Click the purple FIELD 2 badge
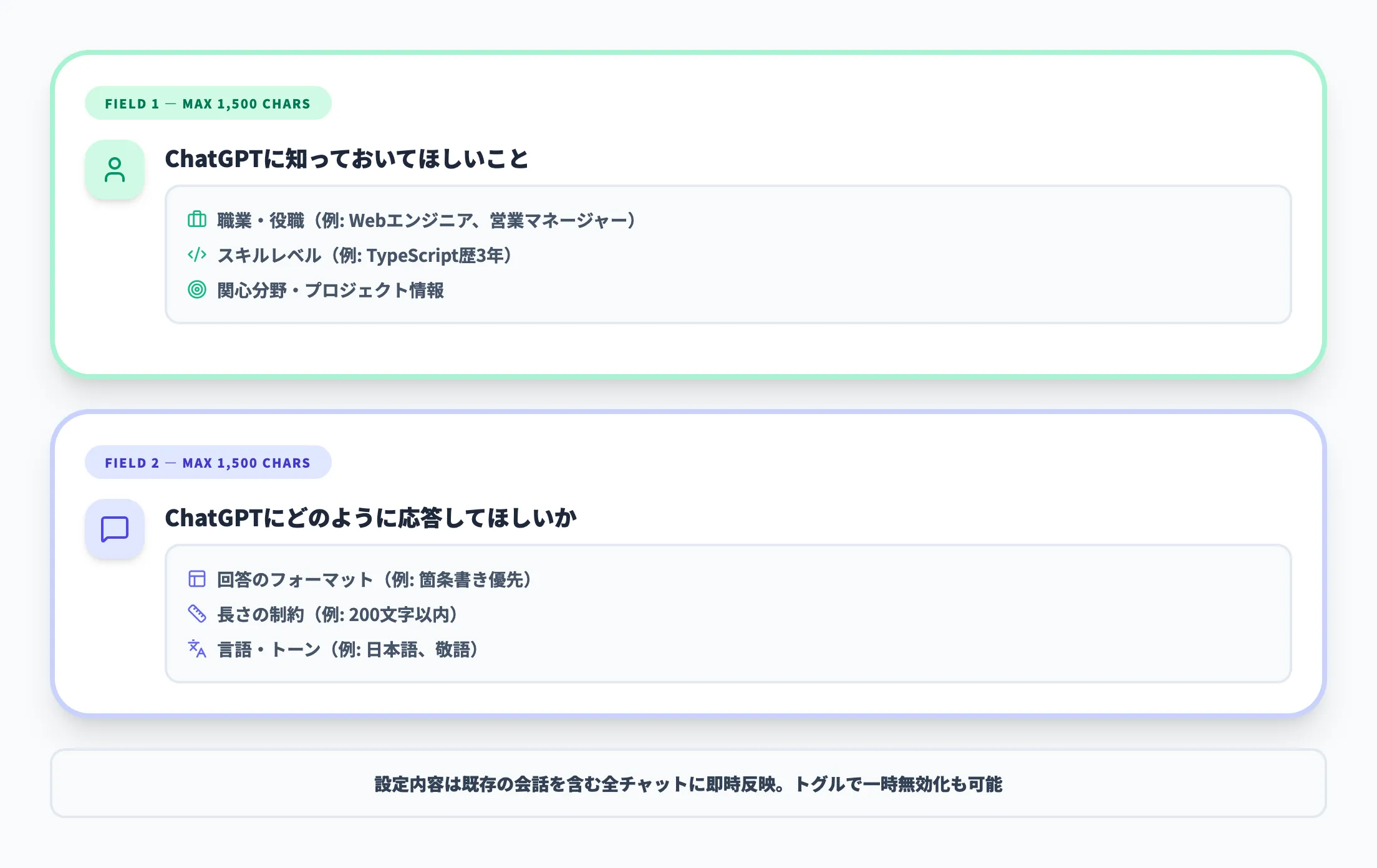Image resolution: width=1377 pixels, height=868 pixels. coord(208,462)
